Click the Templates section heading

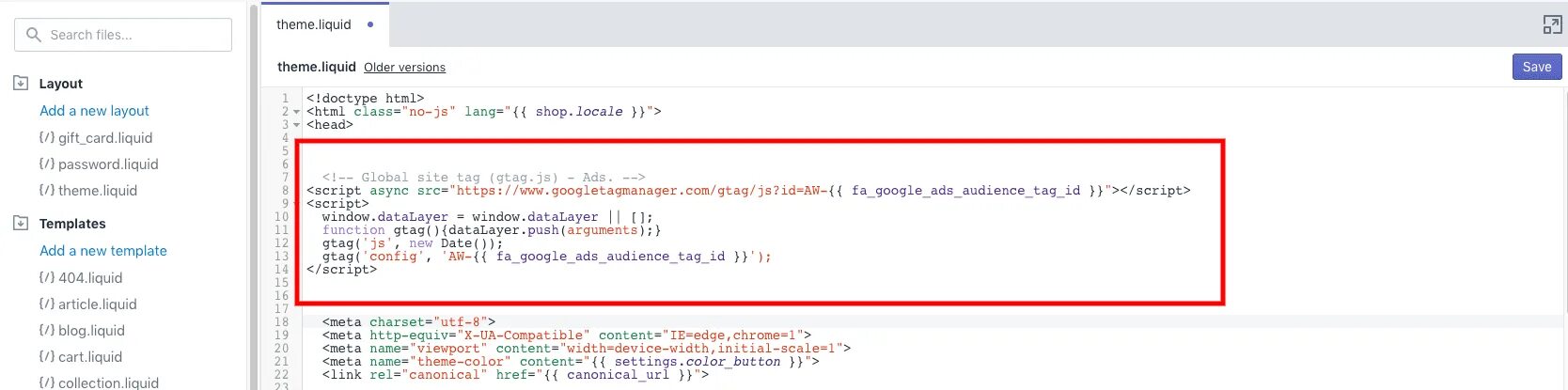pos(72,224)
